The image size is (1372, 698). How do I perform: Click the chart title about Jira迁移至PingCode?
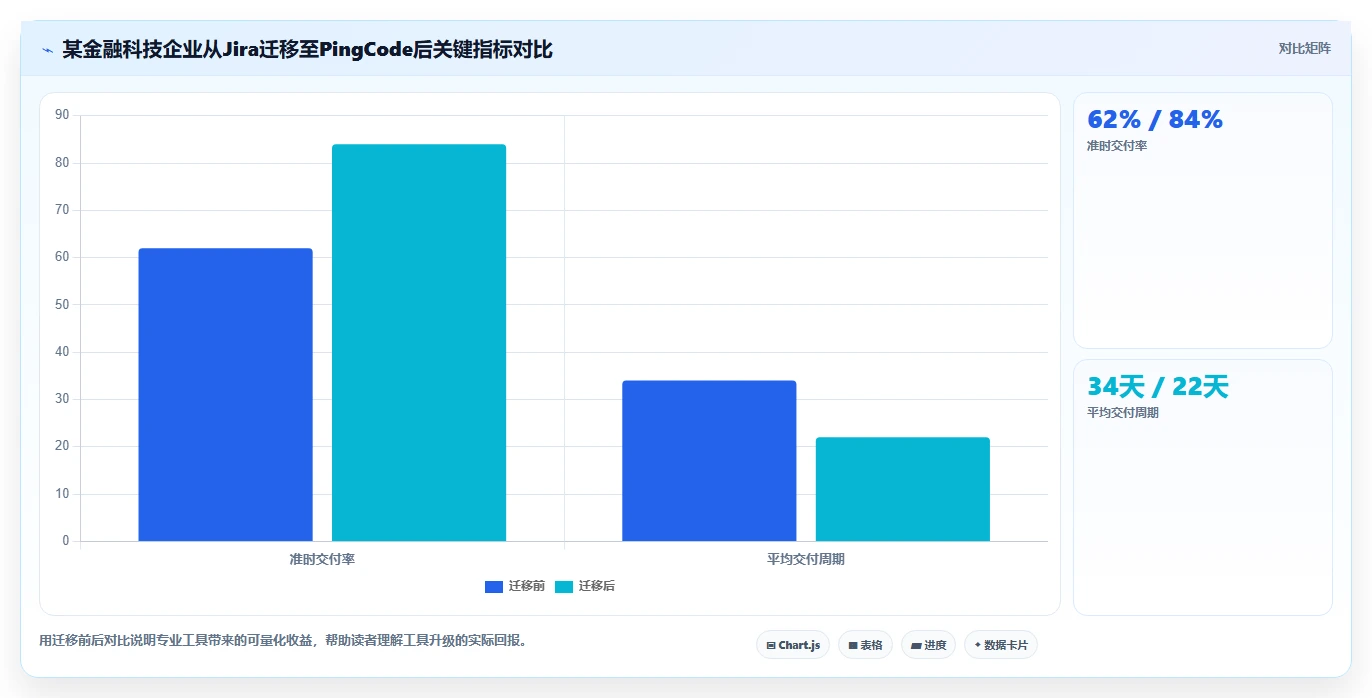pos(307,49)
